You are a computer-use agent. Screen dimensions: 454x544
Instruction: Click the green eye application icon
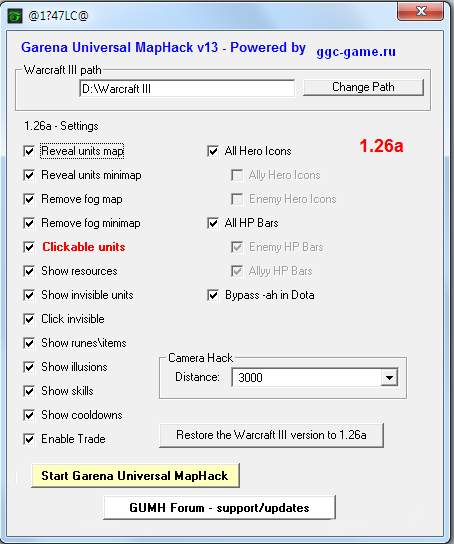click(x=15, y=16)
